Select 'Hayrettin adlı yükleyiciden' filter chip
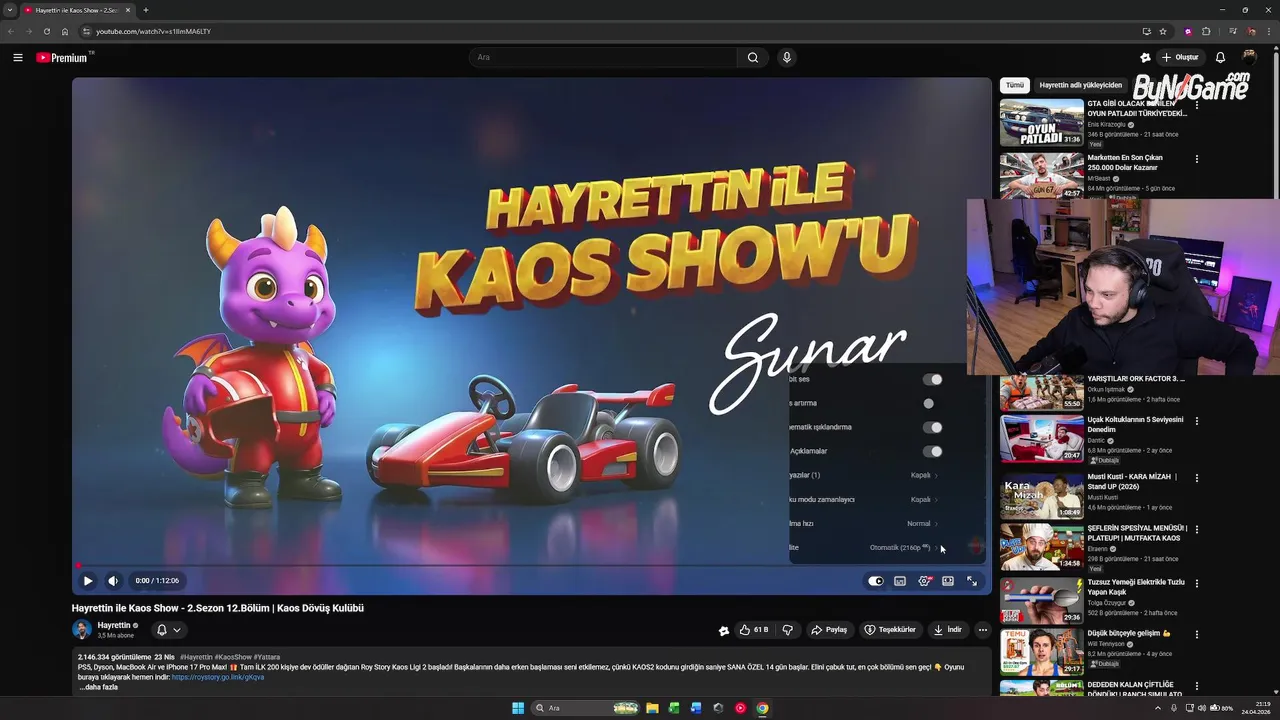Viewport: 1280px width, 720px height. (1080, 85)
